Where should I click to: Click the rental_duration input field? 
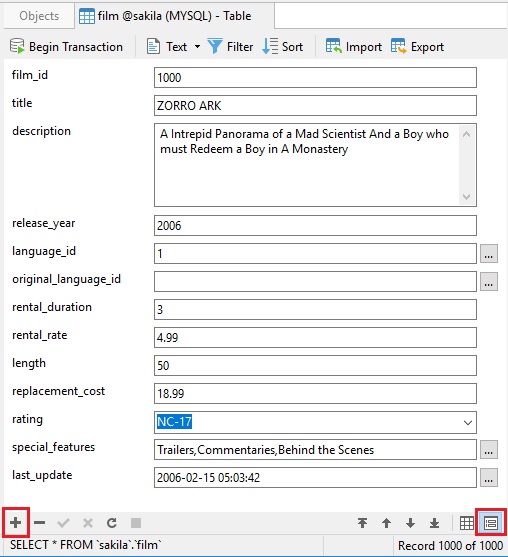[315, 309]
